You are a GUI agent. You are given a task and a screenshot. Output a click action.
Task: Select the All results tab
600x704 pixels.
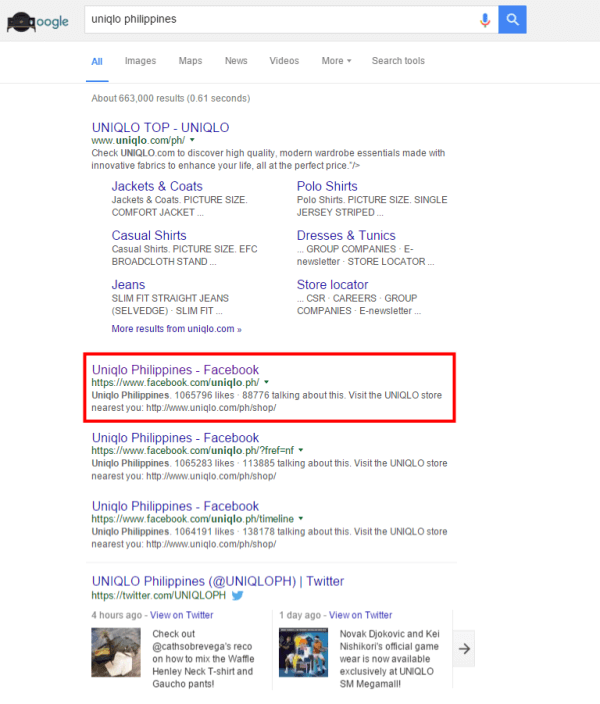pos(97,62)
